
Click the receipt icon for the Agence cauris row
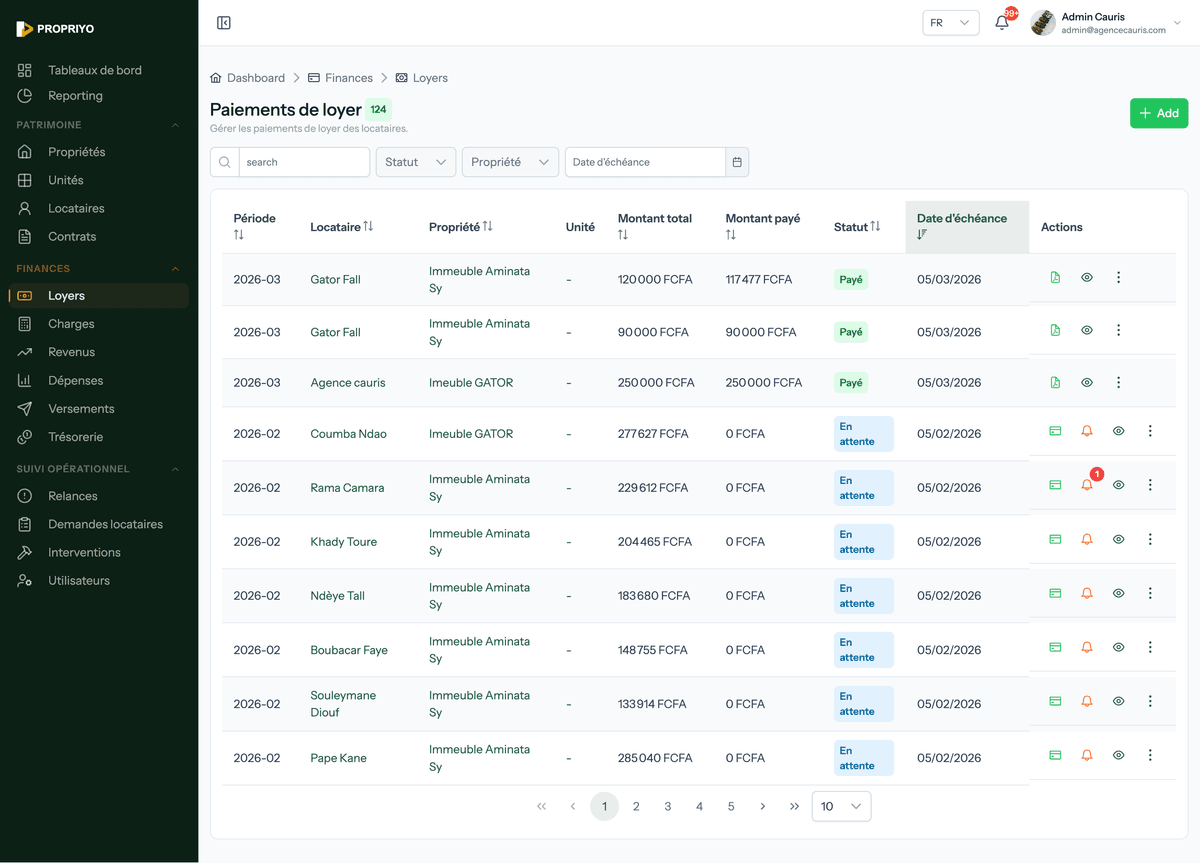tap(1055, 382)
